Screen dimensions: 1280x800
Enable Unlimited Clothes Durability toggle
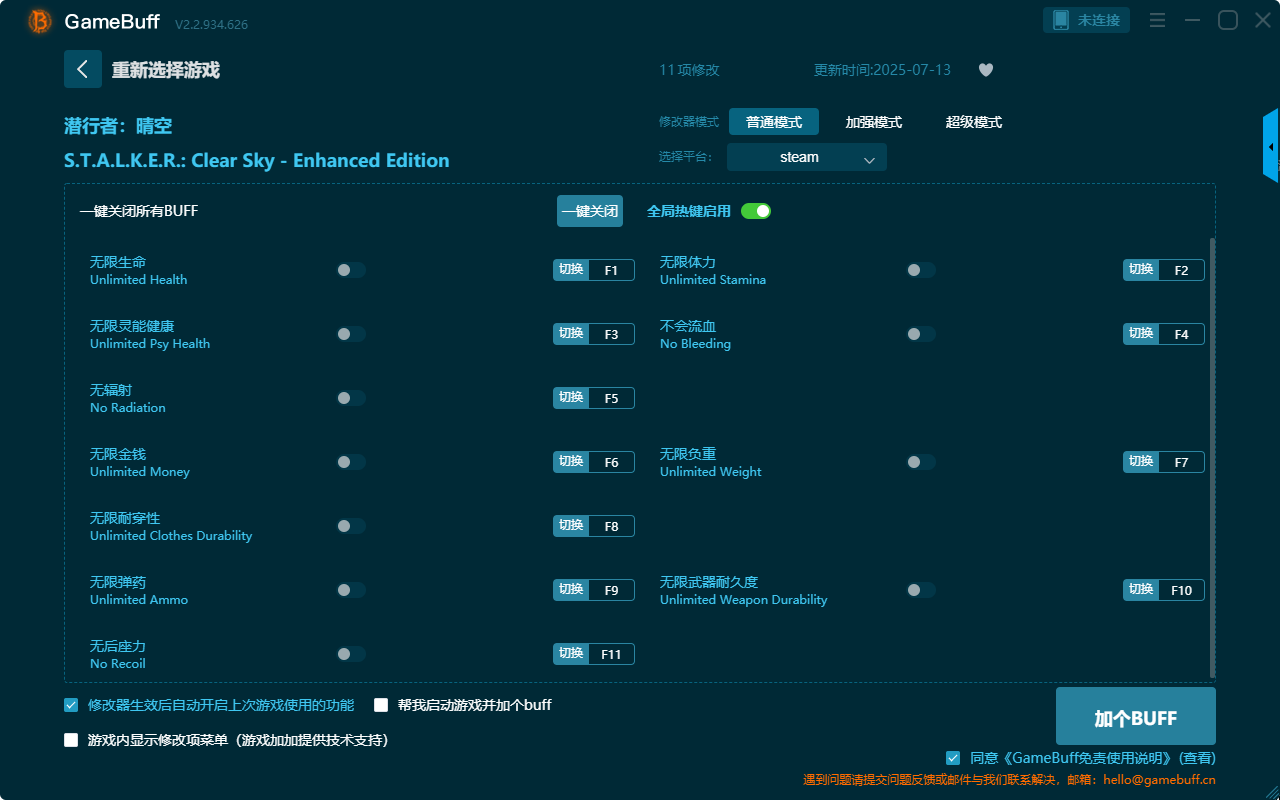[351, 526]
